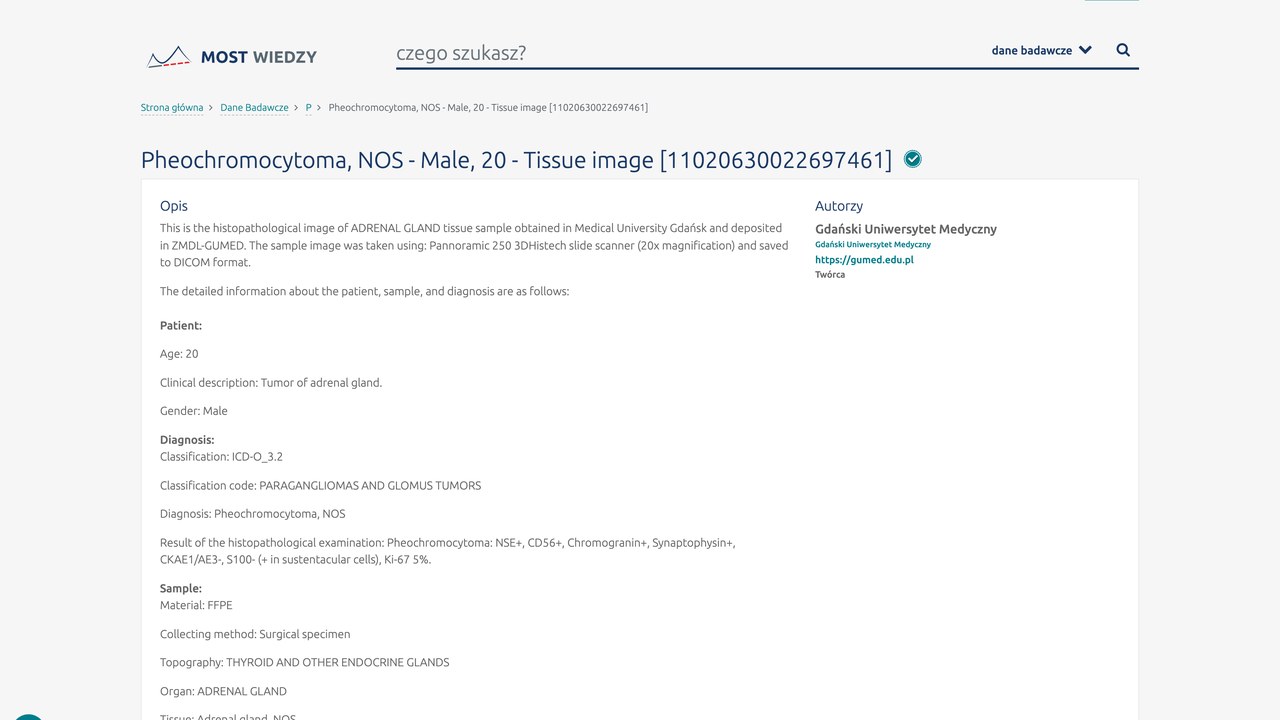Image resolution: width=1280 pixels, height=720 pixels.
Task: Click the MOST WIEDZY bridge logo
Action: coord(232,57)
